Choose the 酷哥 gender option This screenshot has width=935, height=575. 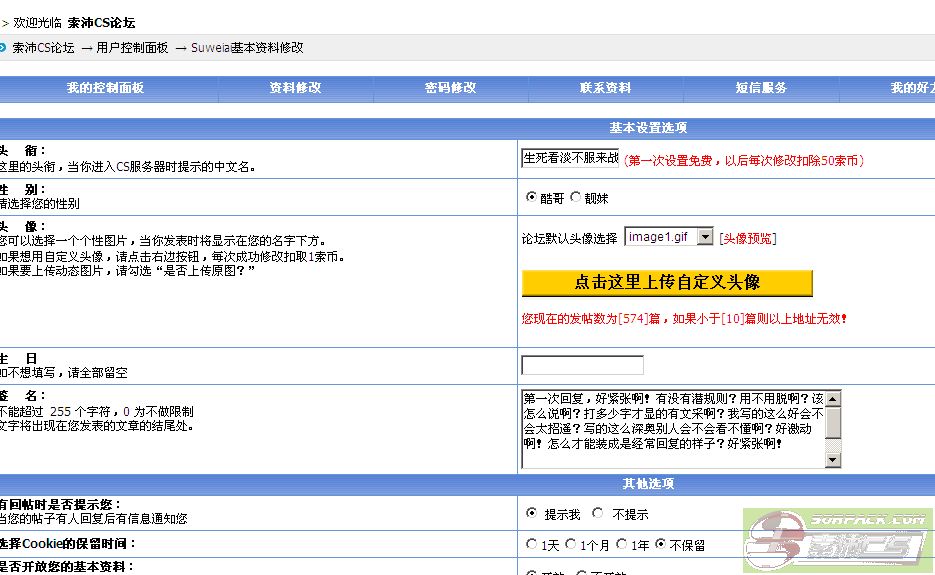531,197
